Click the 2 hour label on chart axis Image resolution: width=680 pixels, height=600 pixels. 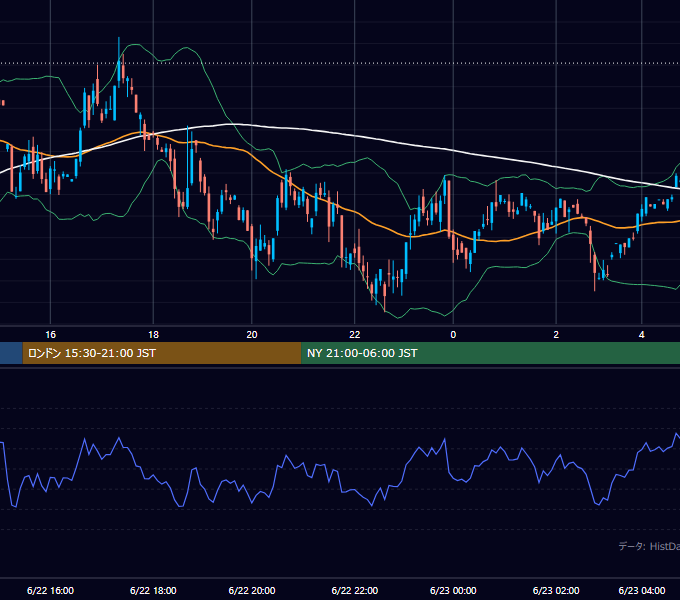[556, 335]
